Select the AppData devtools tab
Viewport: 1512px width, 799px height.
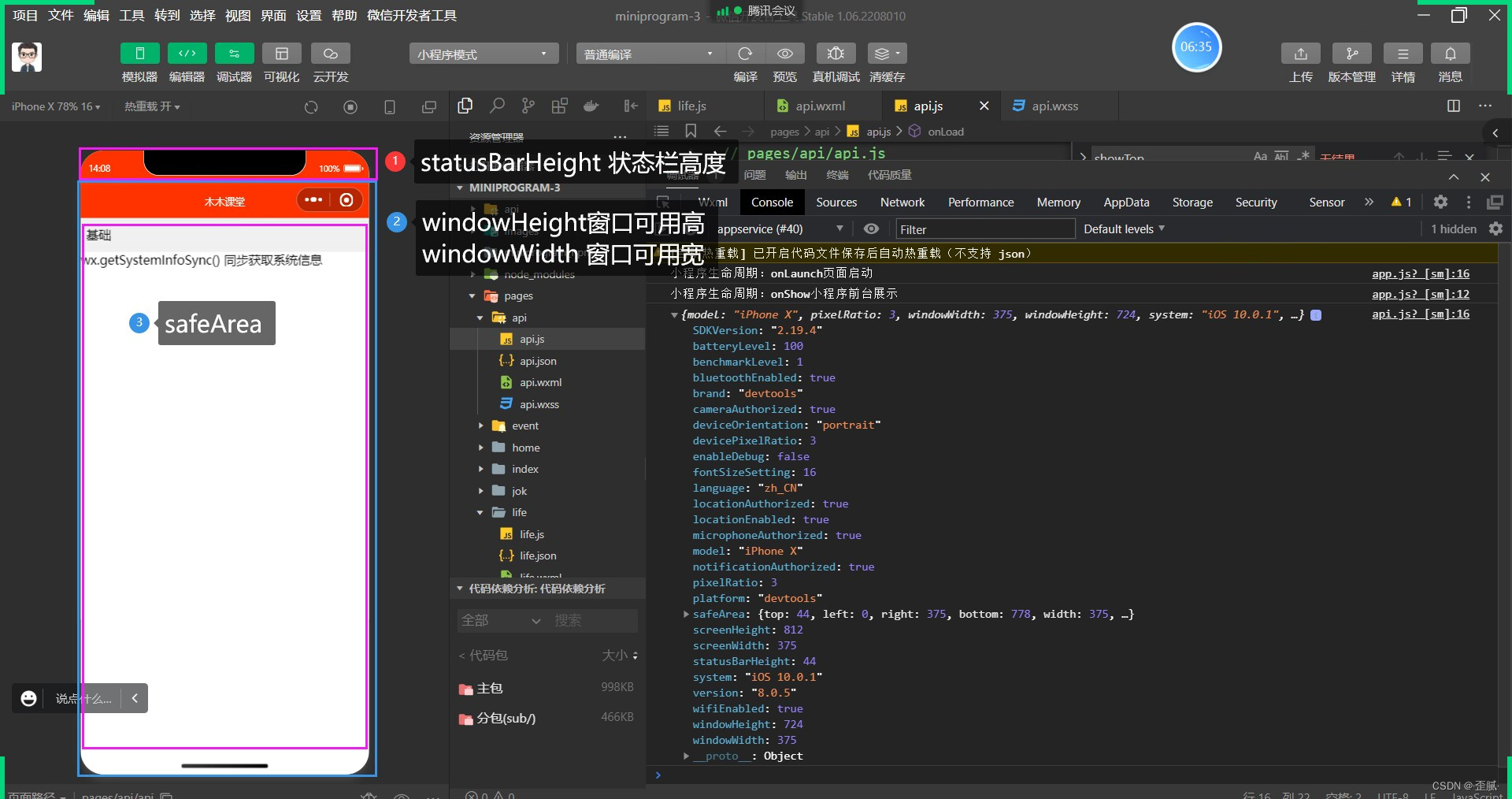tap(1126, 203)
